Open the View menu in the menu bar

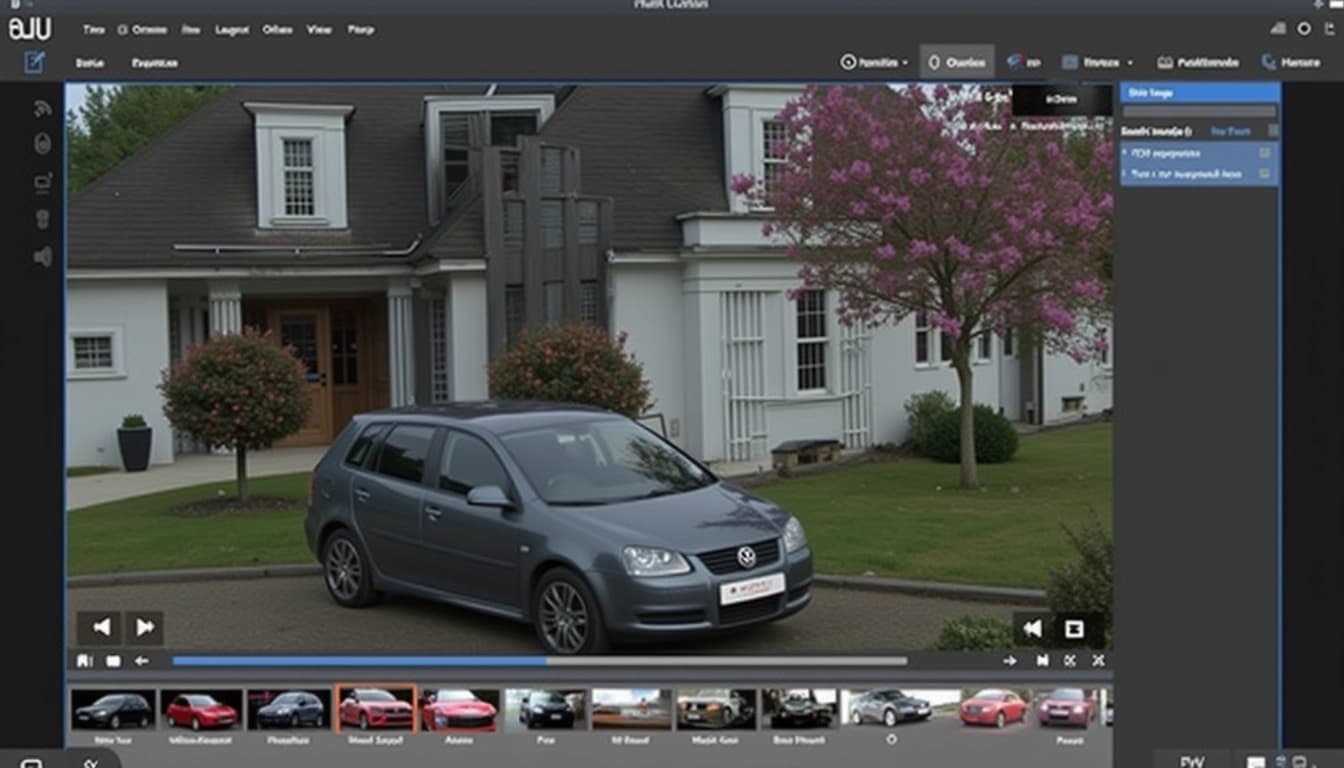coord(319,29)
